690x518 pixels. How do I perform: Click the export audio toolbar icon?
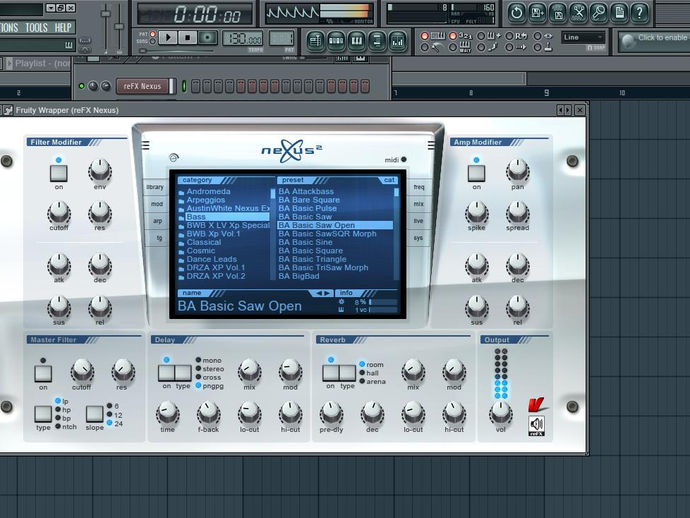pos(558,13)
